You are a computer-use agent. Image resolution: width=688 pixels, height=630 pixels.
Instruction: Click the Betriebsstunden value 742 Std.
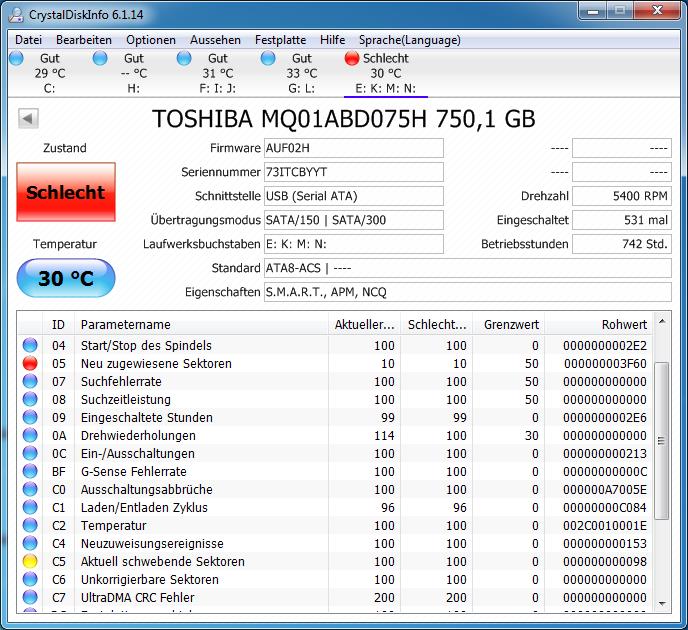pyautogui.click(x=622, y=244)
